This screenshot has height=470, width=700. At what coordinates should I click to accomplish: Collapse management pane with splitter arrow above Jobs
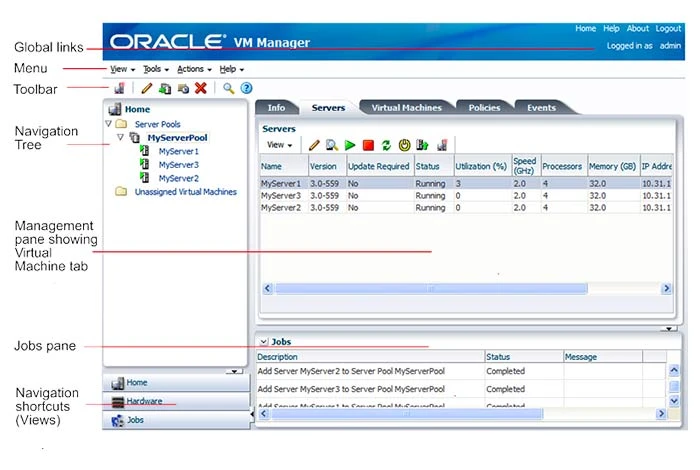pos(668,329)
